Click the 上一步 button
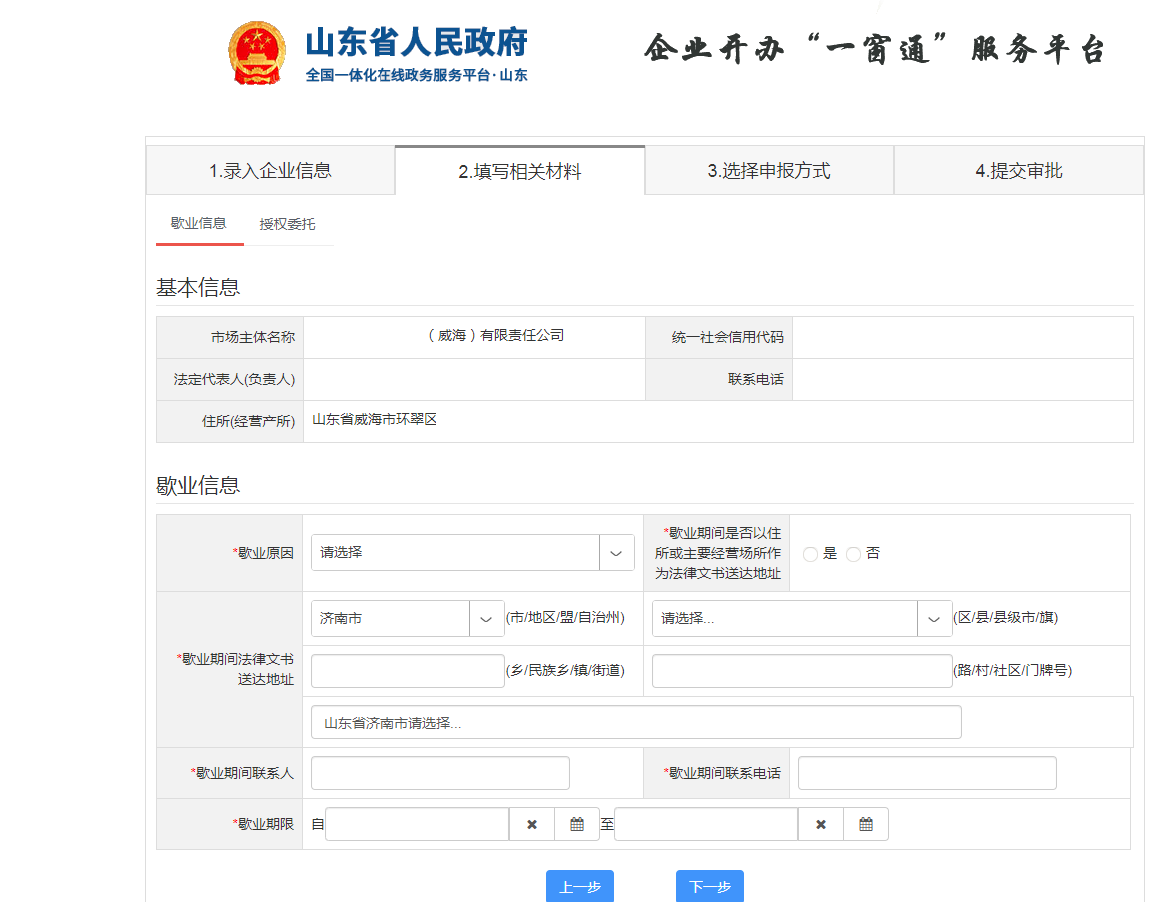This screenshot has height=902, width=1161. pyautogui.click(x=579, y=887)
